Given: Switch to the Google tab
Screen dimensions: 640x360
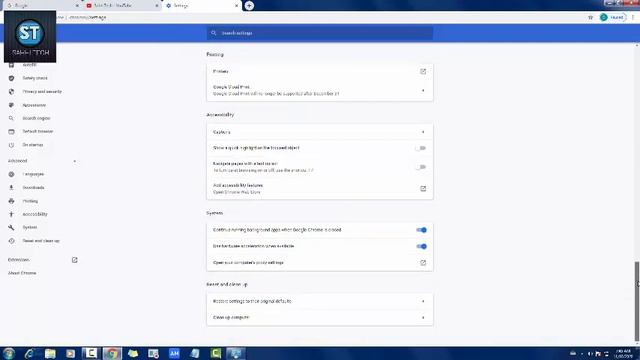Looking at the screenshot, I should coord(41,6).
